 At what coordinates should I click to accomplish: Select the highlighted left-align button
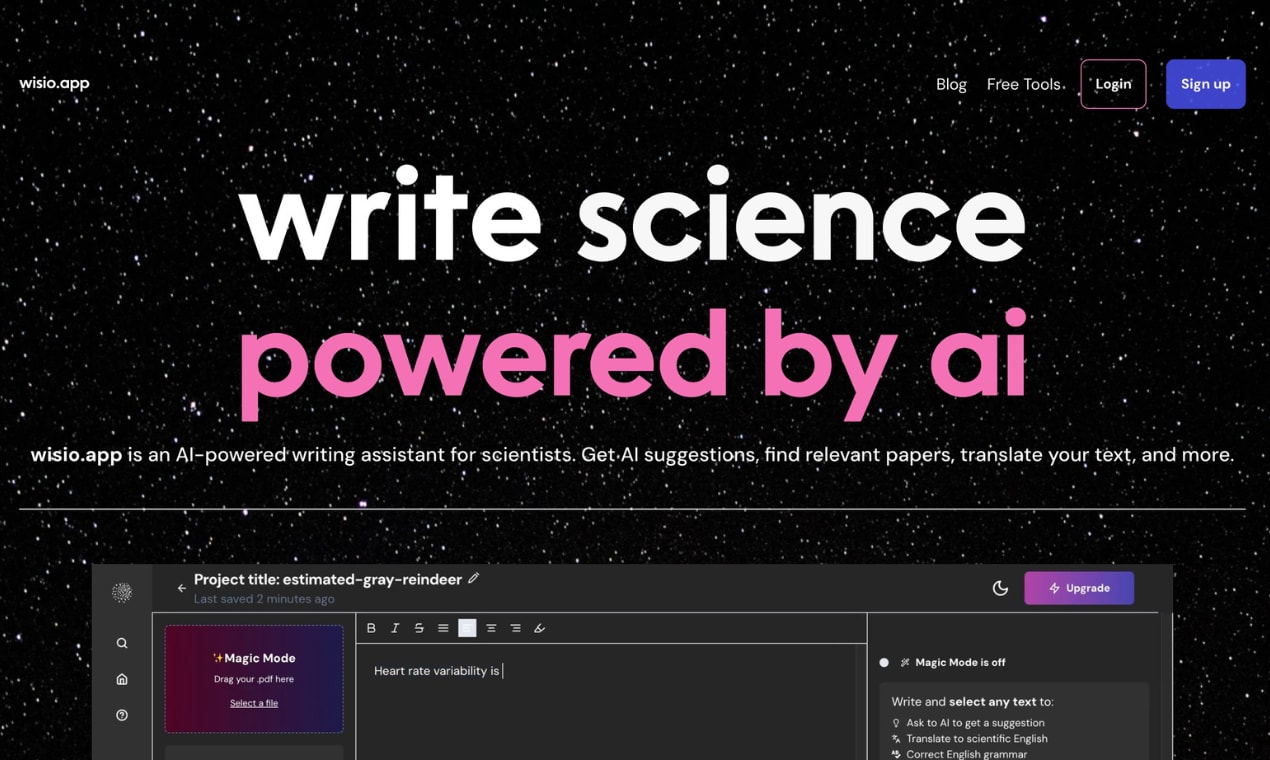pyautogui.click(x=467, y=628)
